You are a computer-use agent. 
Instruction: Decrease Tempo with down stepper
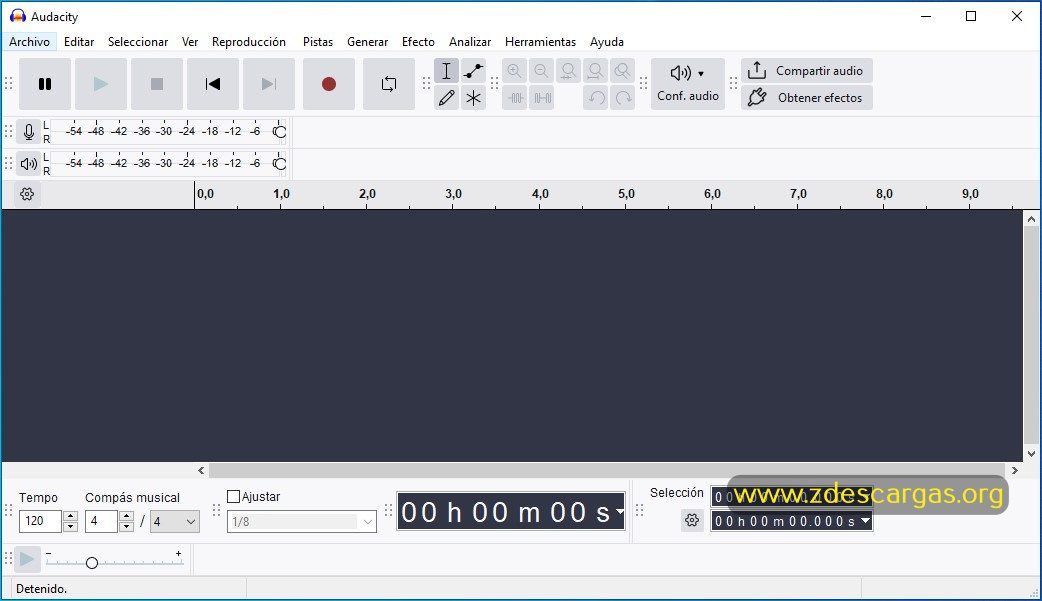pyautogui.click(x=70, y=527)
